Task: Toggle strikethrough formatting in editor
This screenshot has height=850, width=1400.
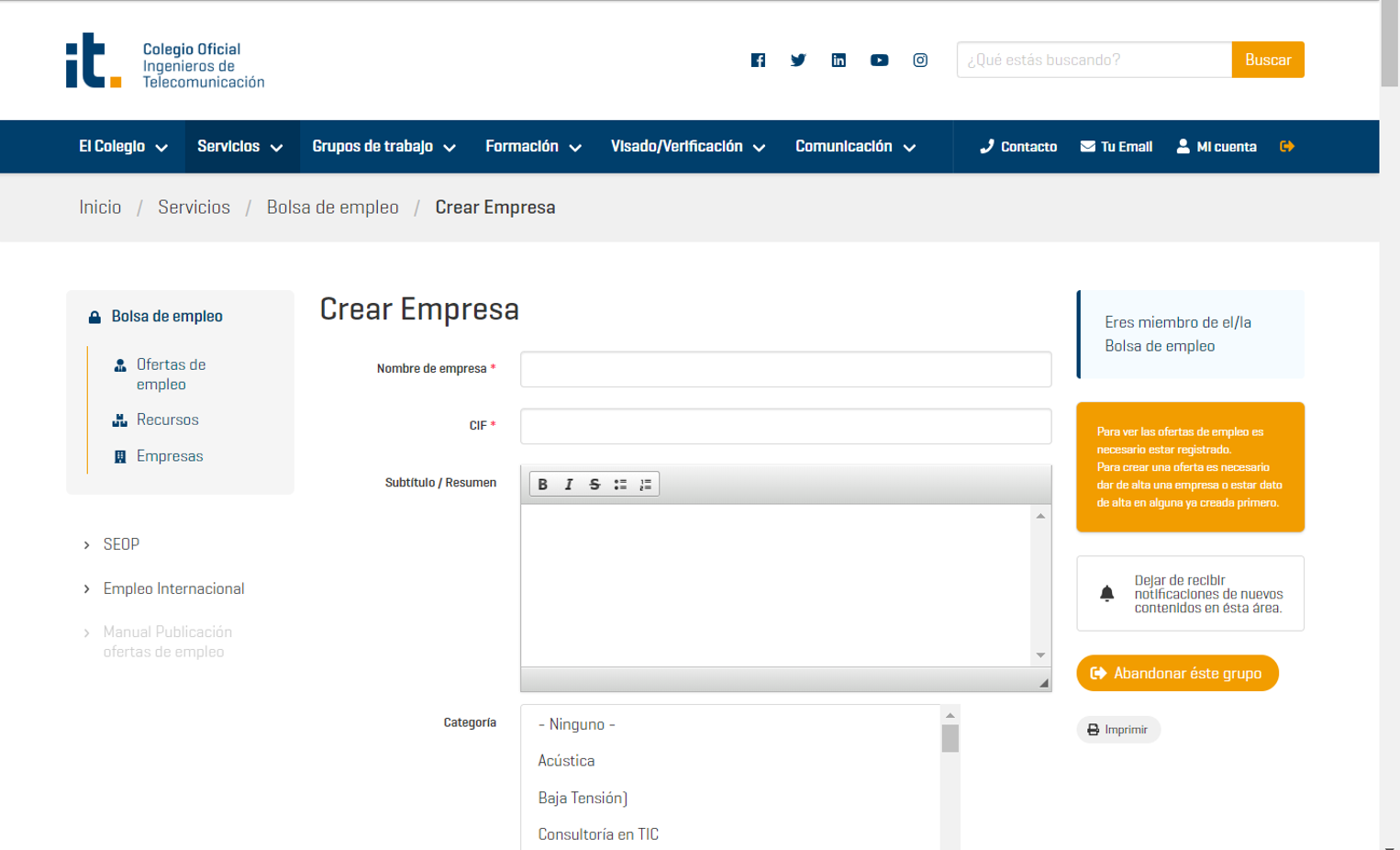Action: tap(594, 485)
